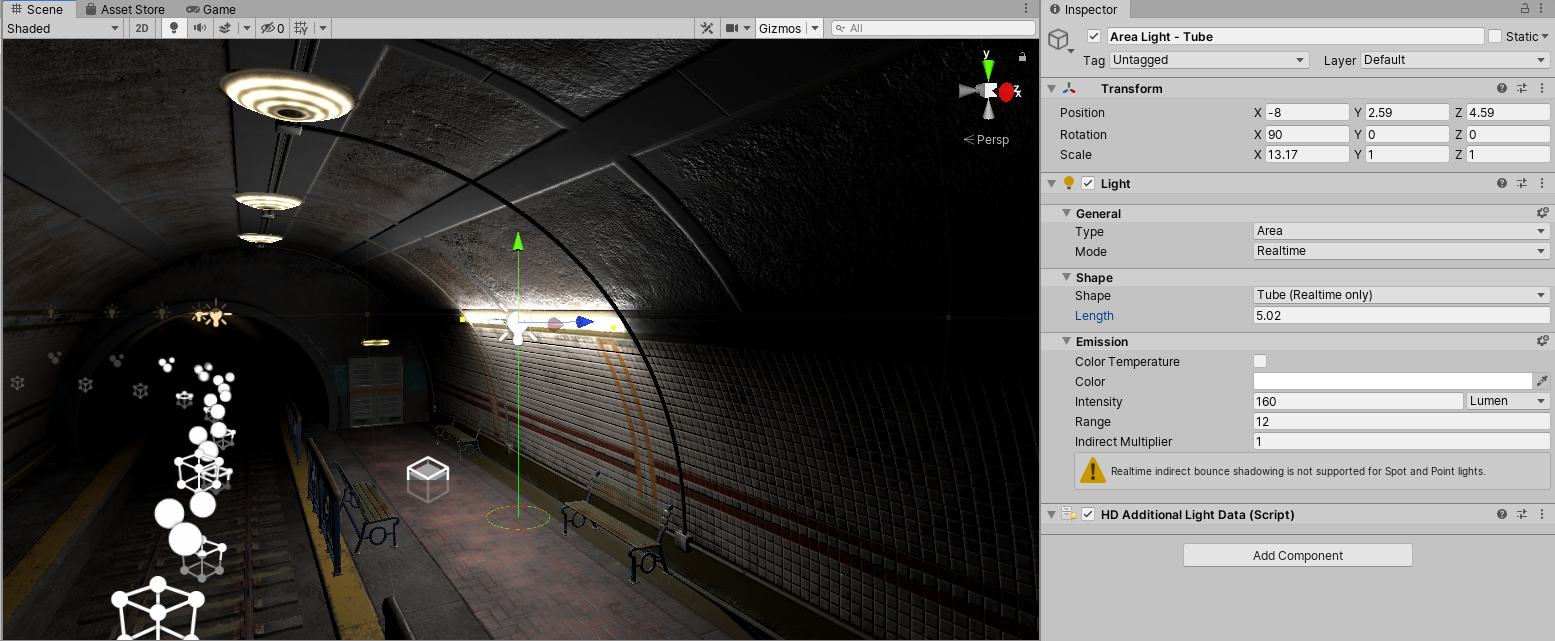Click the Color eyedropper picker icon
This screenshot has width=1555, height=641.
(1542, 382)
